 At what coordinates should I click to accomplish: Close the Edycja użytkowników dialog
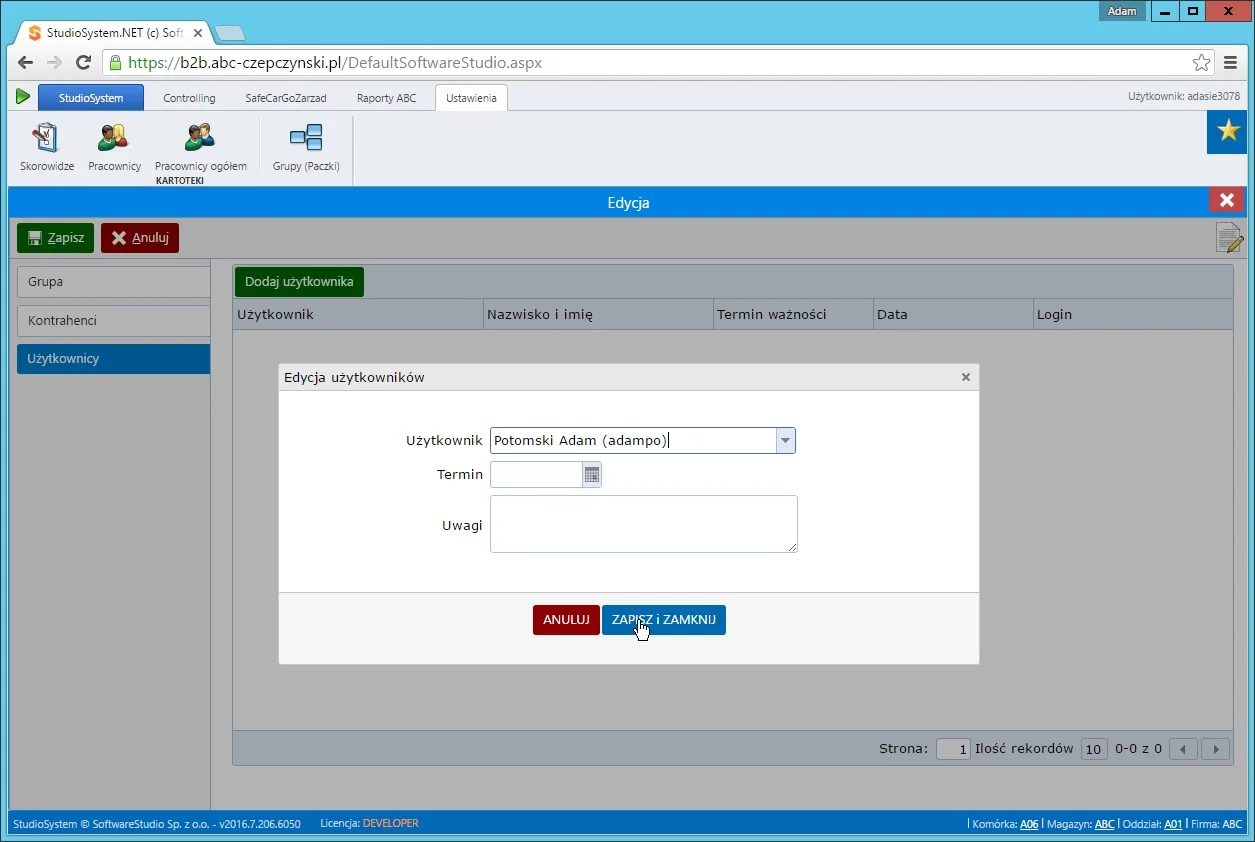tap(966, 377)
